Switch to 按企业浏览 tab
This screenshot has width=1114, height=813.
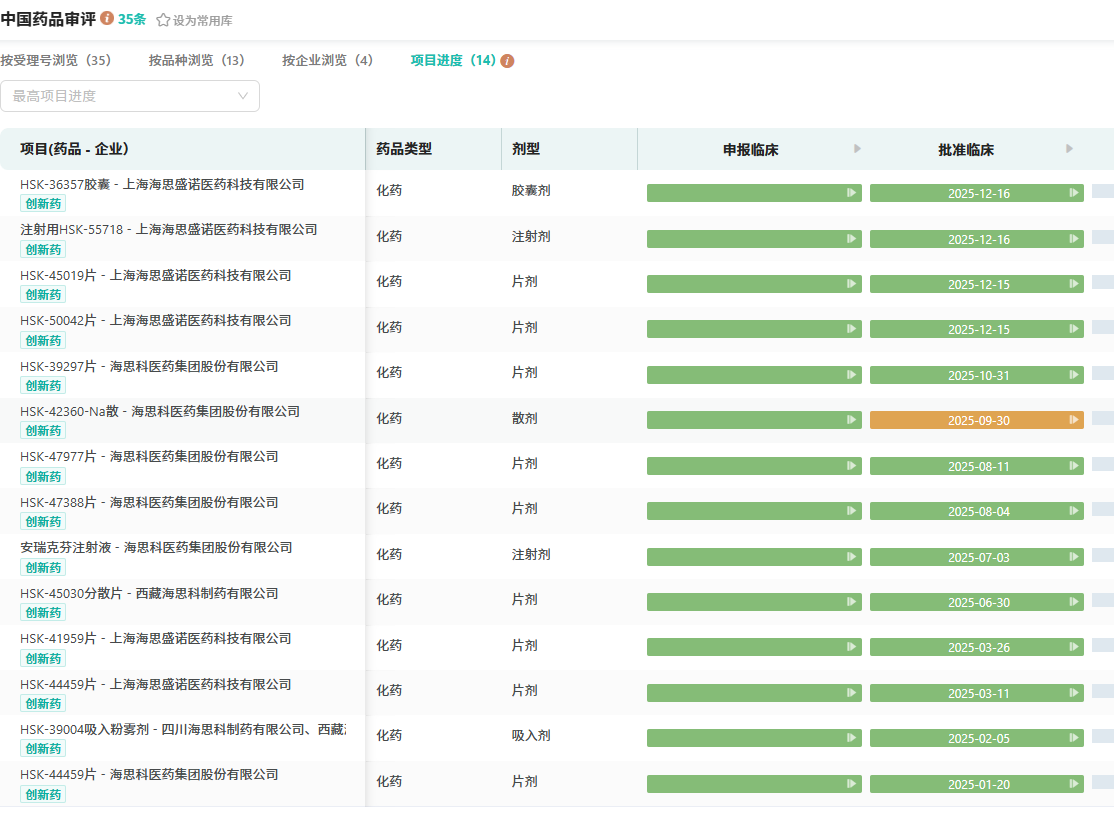coord(327,60)
